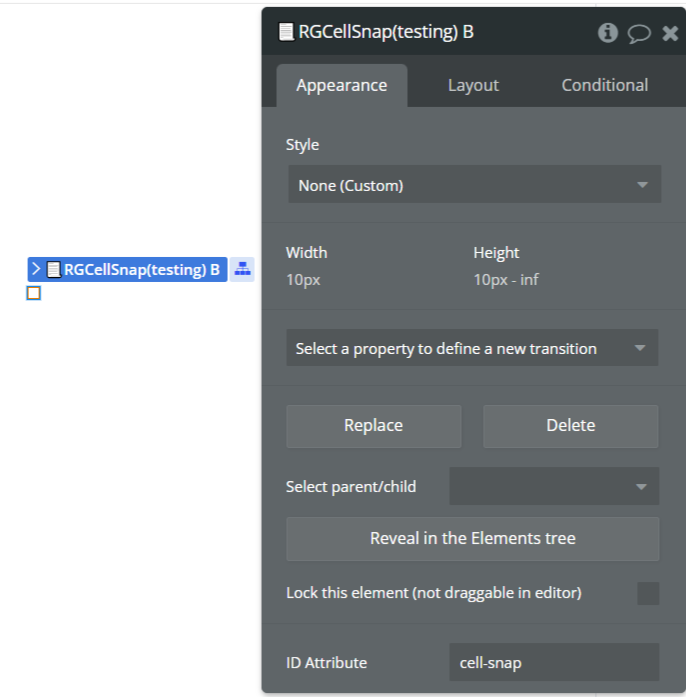686x697 pixels.
Task: Click Reveal in the Elements tree
Action: 472,538
